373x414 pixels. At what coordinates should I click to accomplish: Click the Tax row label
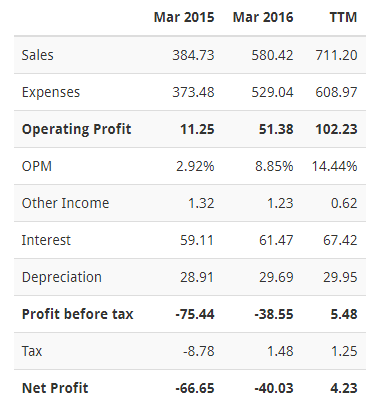(x=32, y=351)
